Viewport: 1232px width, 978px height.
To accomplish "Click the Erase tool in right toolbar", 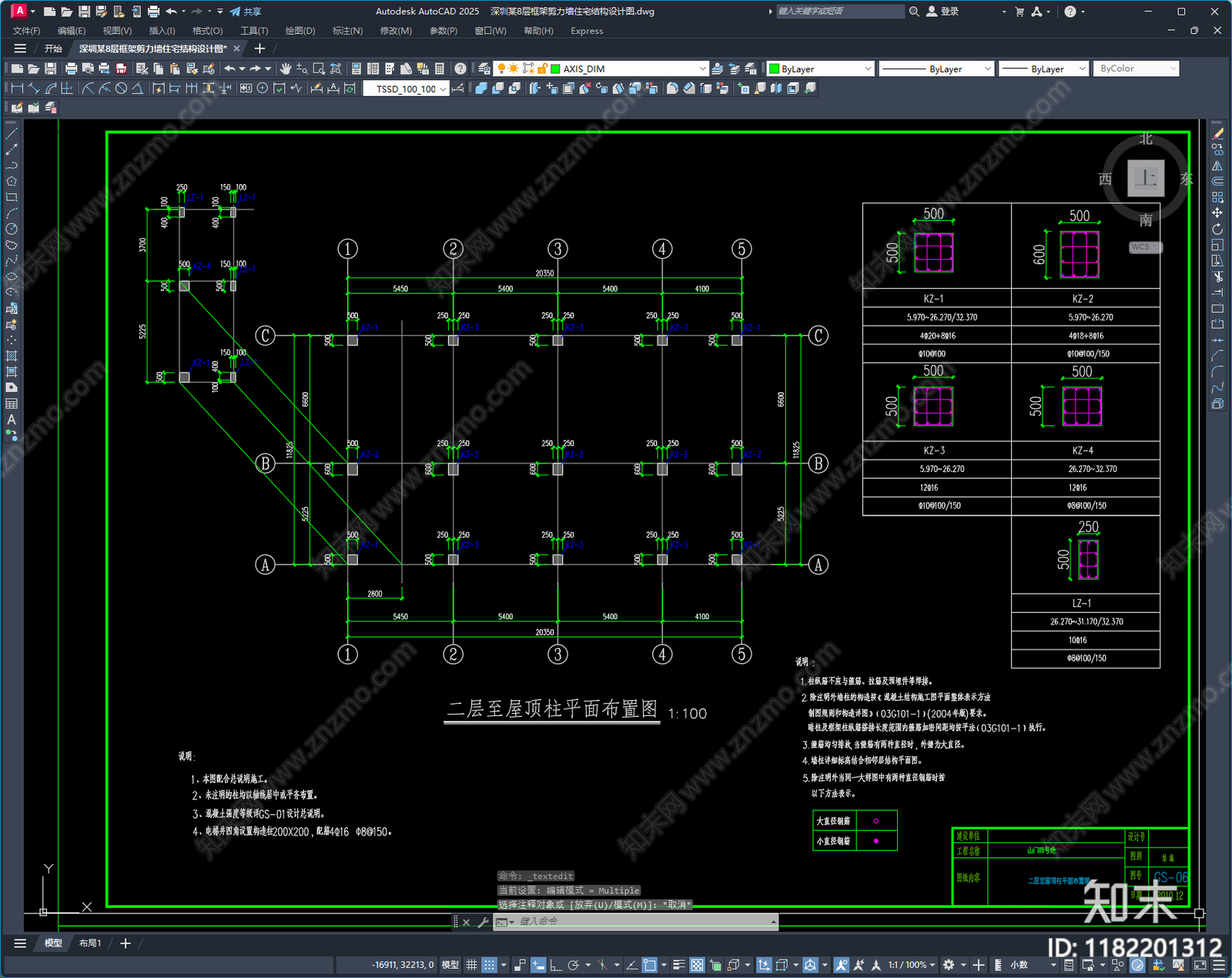I will pos(1217,134).
